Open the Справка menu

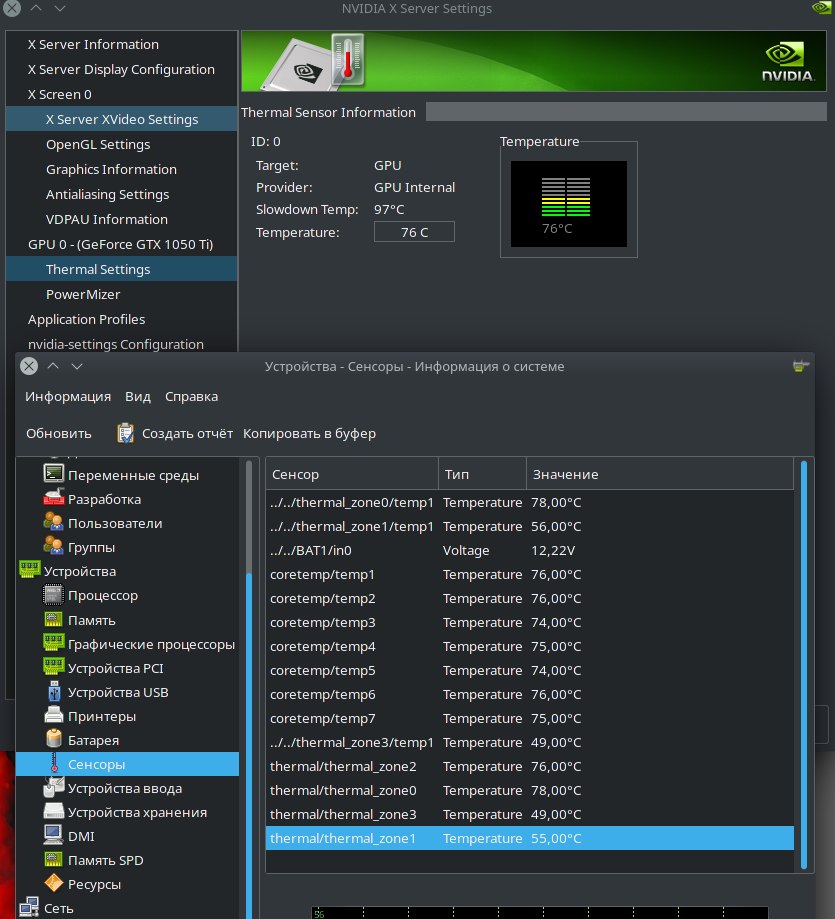pos(191,397)
